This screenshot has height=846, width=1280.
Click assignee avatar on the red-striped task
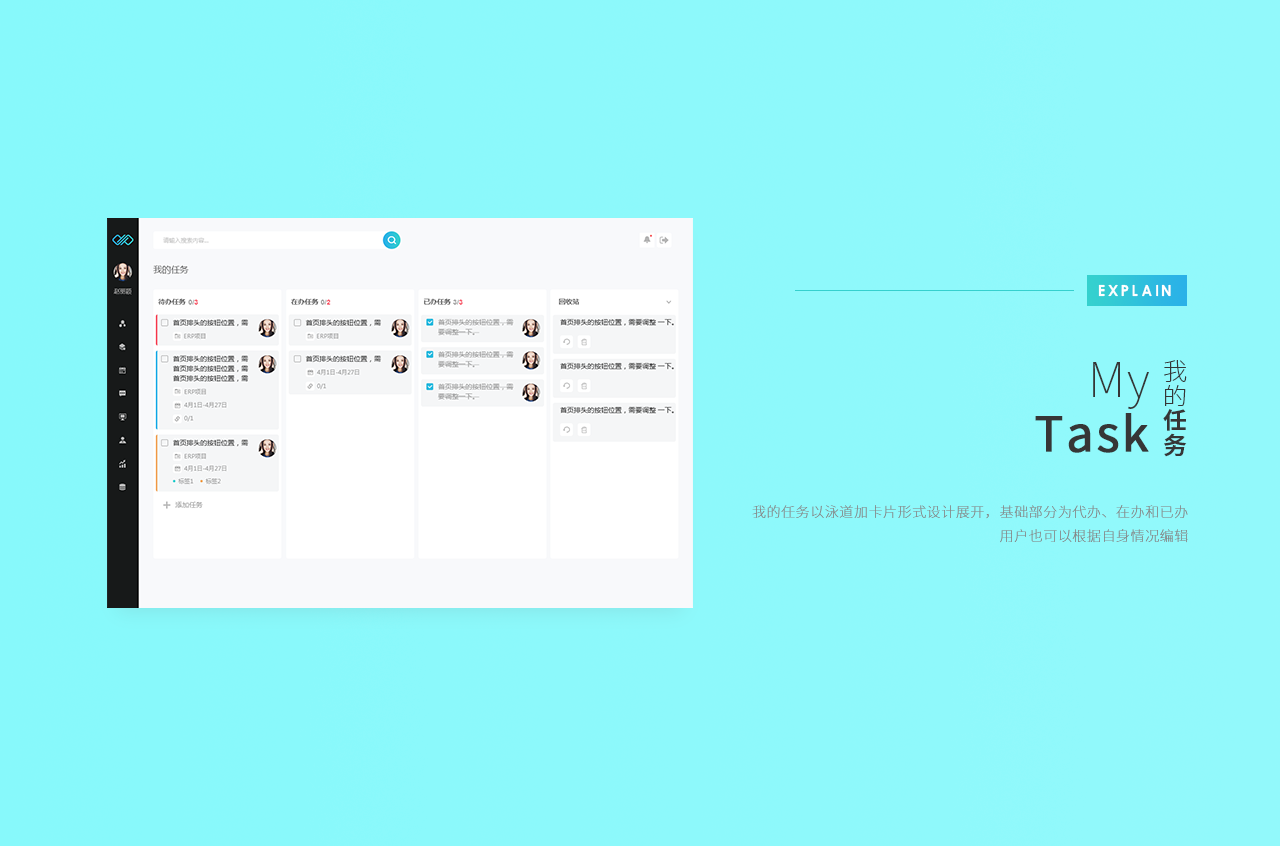click(267, 328)
